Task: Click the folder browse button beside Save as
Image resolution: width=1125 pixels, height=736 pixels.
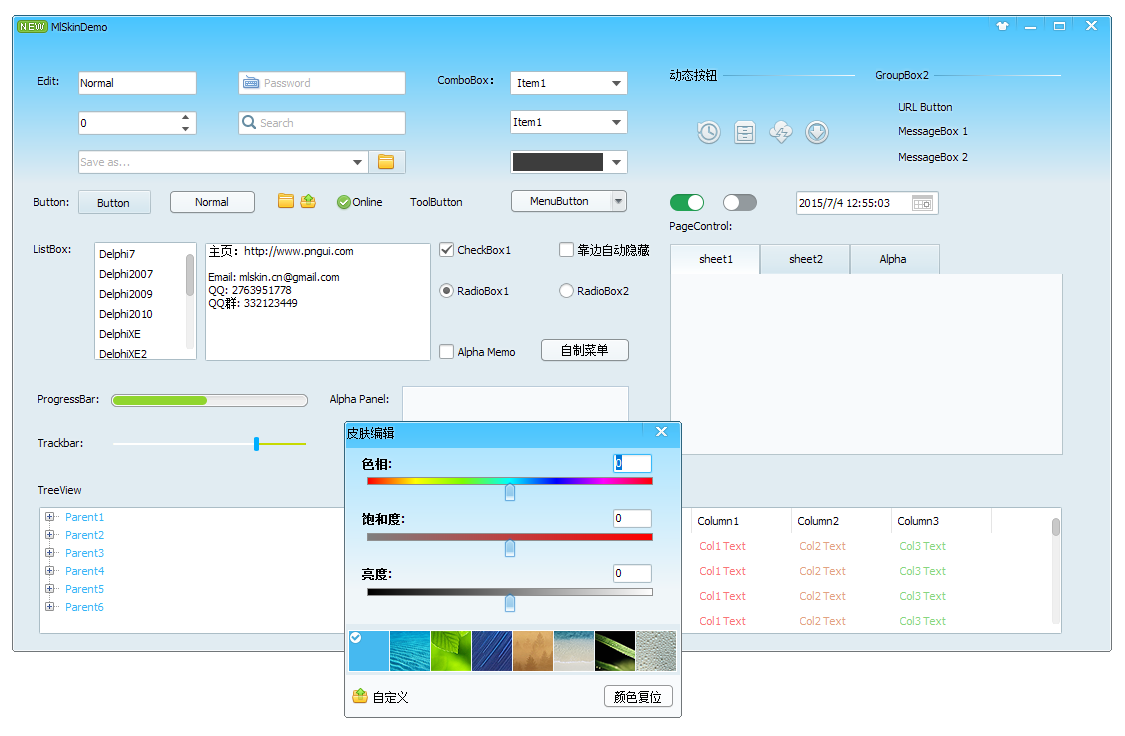Action: pyautogui.click(x=386, y=162)
